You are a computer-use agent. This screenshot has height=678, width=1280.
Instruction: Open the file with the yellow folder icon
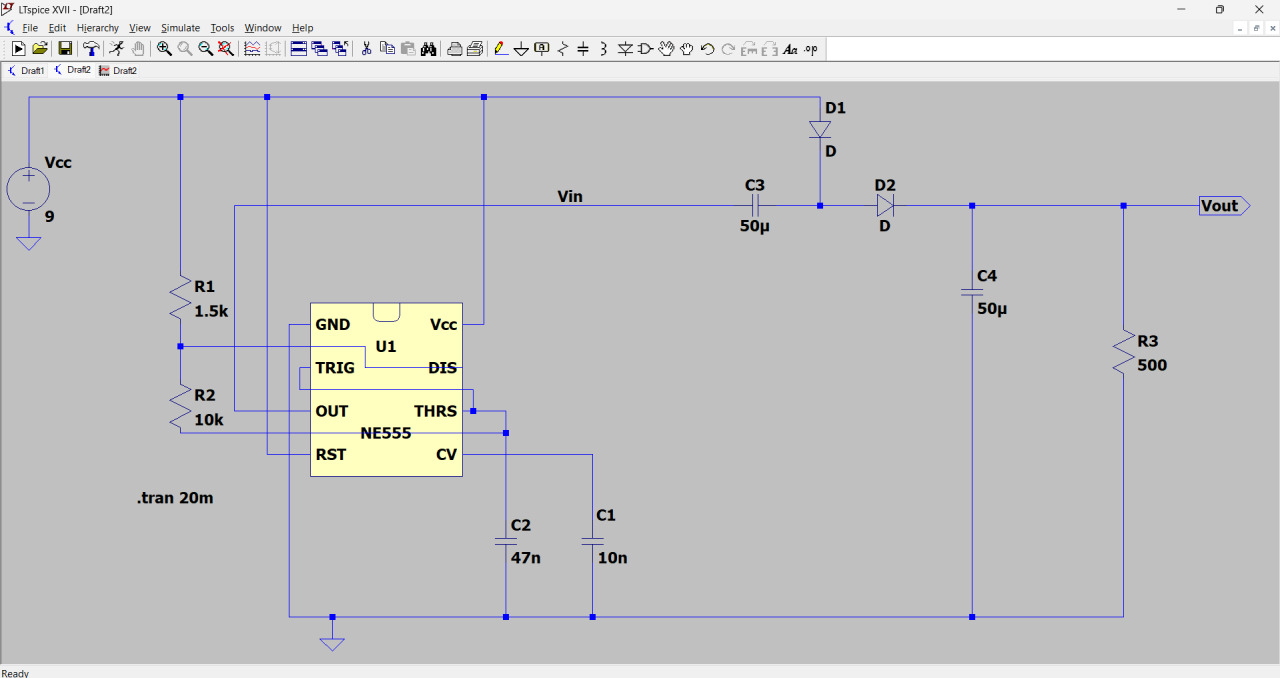40,48
